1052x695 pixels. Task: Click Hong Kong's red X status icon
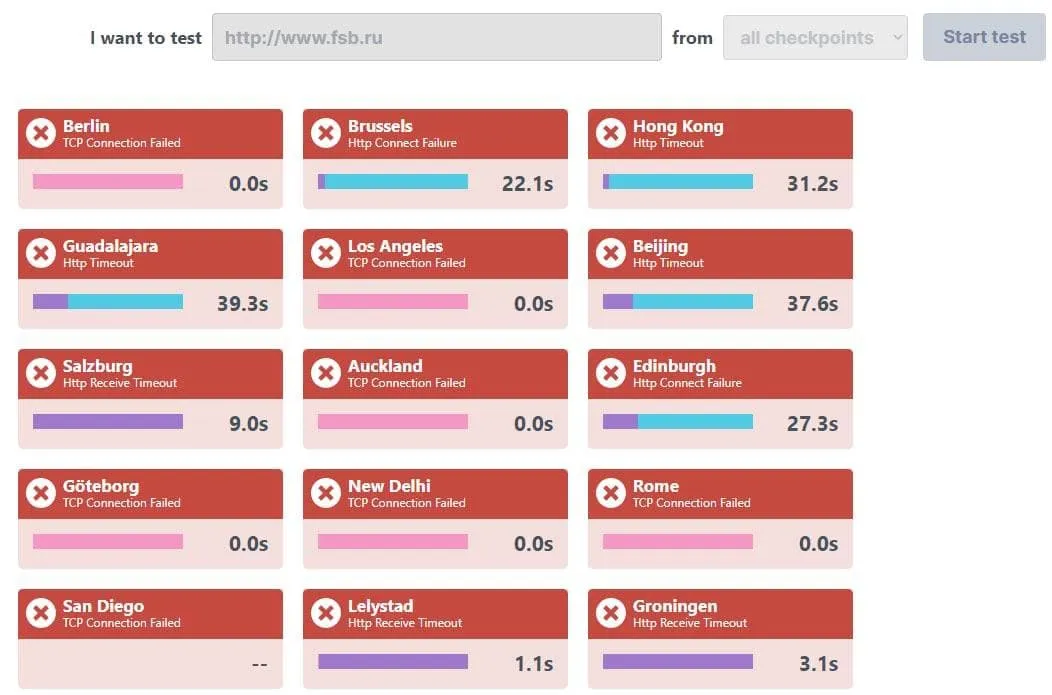click(x=611, y=133)
